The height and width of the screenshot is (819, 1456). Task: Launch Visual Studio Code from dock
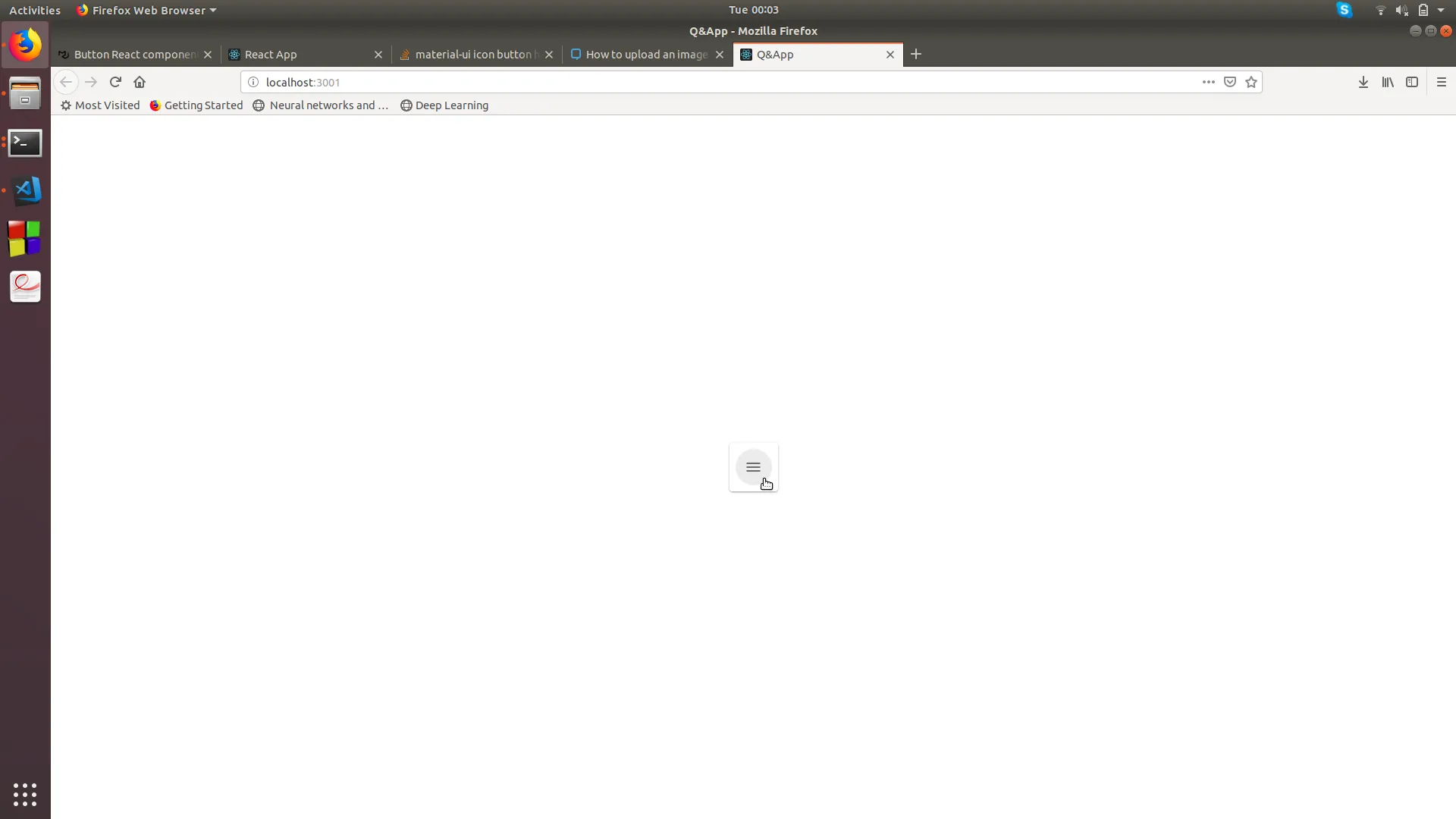pyautogui.click(x=25, y=190)
